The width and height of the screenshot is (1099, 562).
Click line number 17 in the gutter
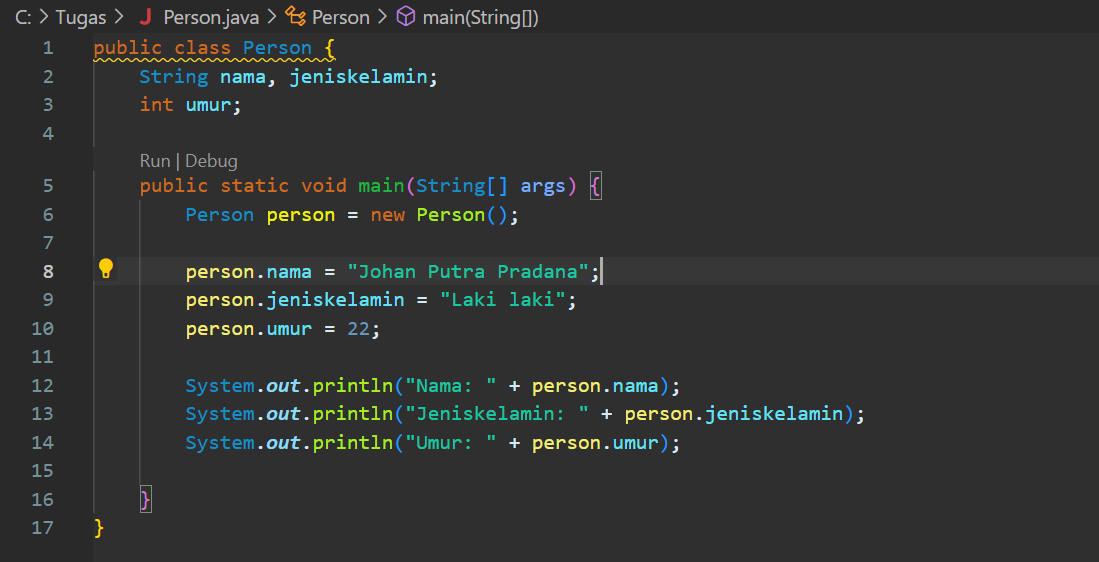(x=43, y=527)
